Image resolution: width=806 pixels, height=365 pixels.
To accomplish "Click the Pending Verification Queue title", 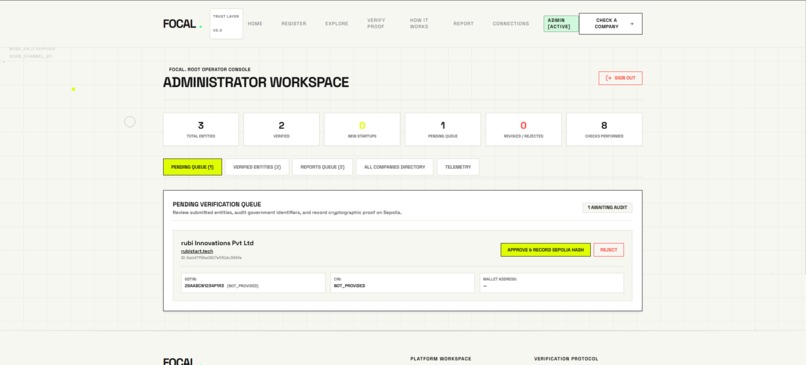I will point(217,205).
